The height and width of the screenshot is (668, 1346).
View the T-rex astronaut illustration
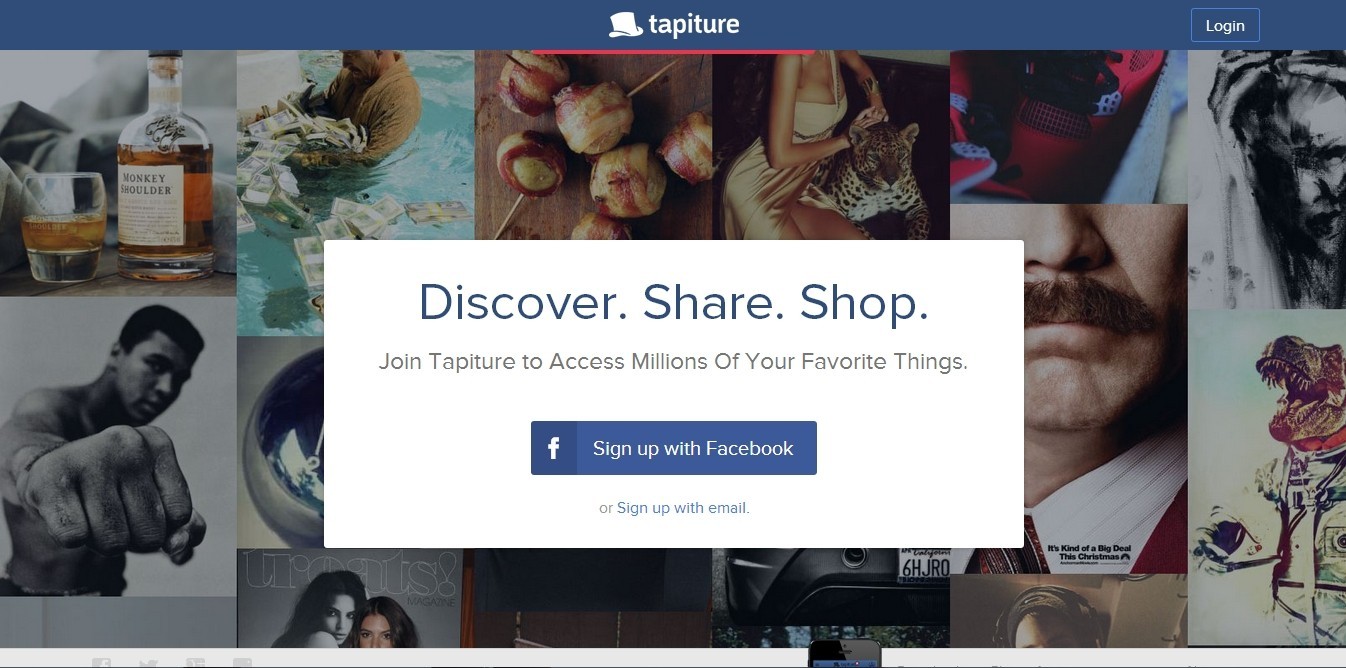(1267, 478)
